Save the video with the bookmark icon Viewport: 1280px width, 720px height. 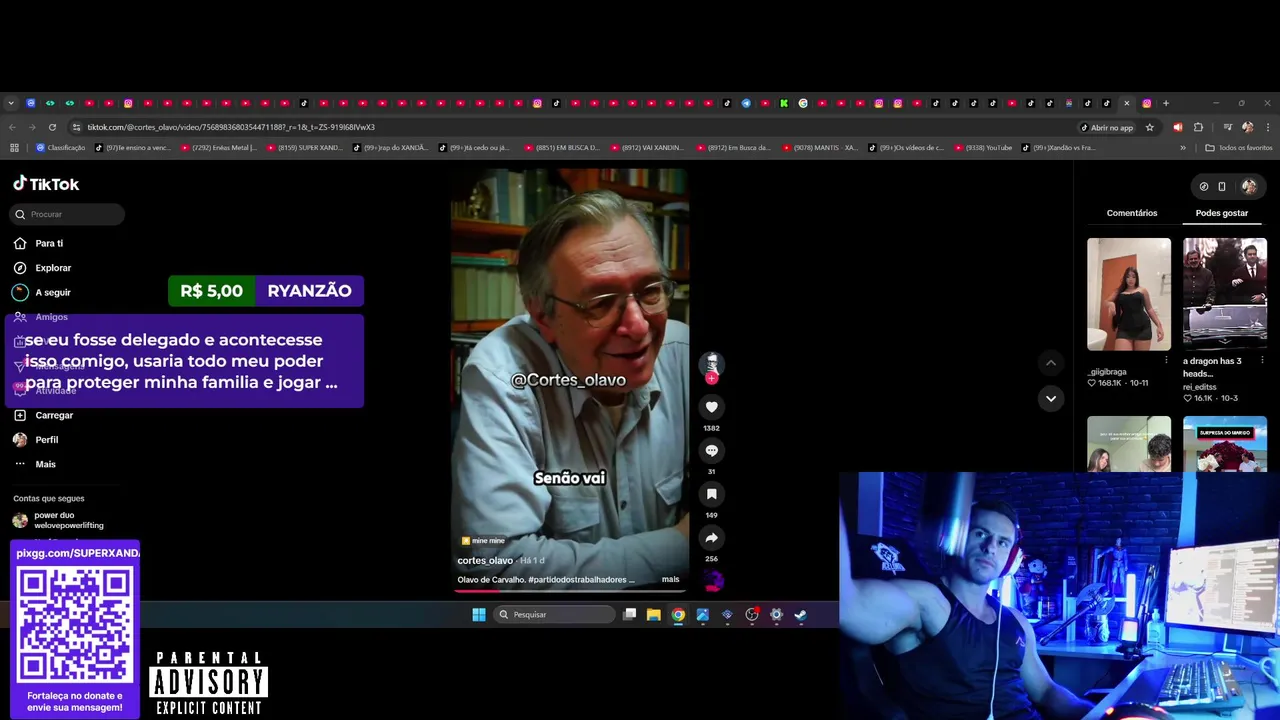pyautogui.click(x=711, y=494)
